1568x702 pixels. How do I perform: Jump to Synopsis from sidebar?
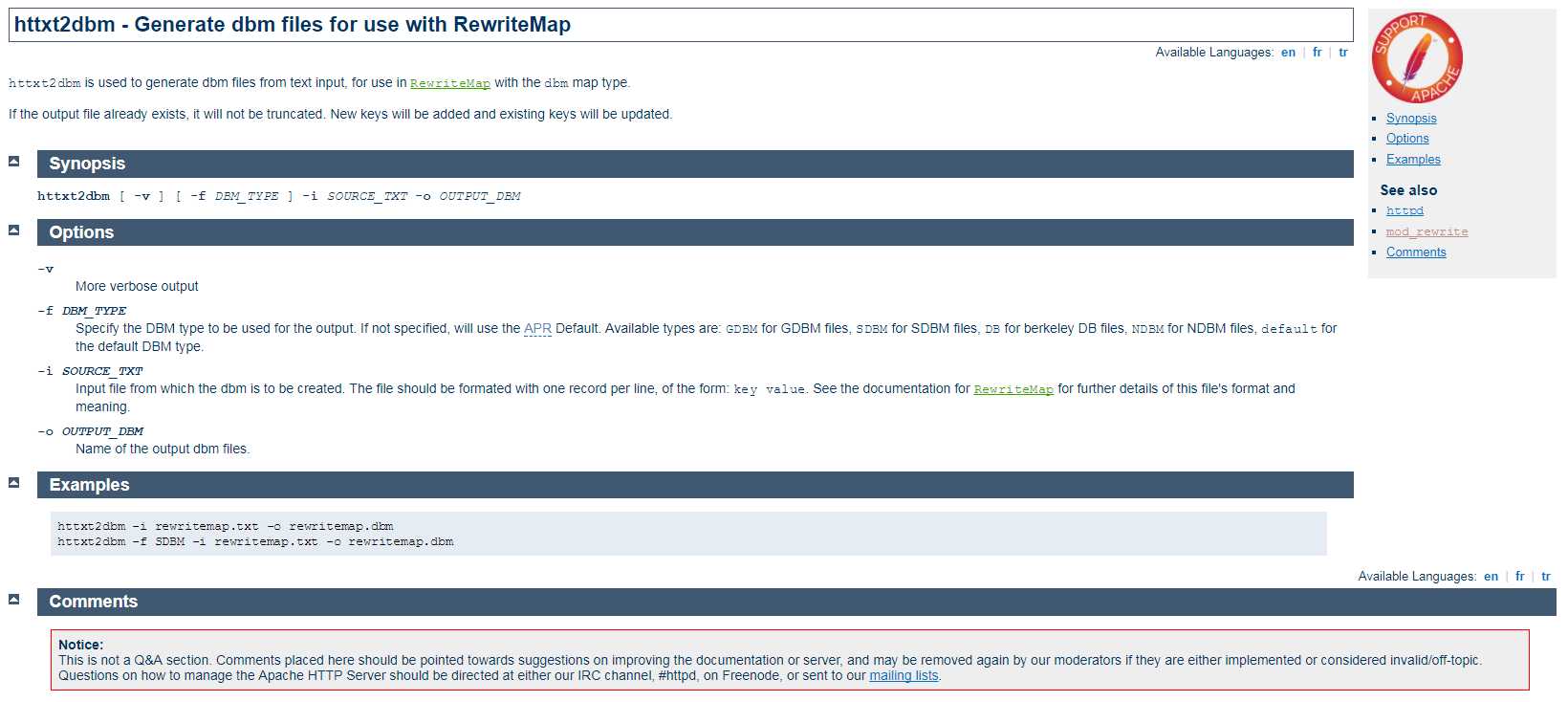click(x=1411, y=119)
